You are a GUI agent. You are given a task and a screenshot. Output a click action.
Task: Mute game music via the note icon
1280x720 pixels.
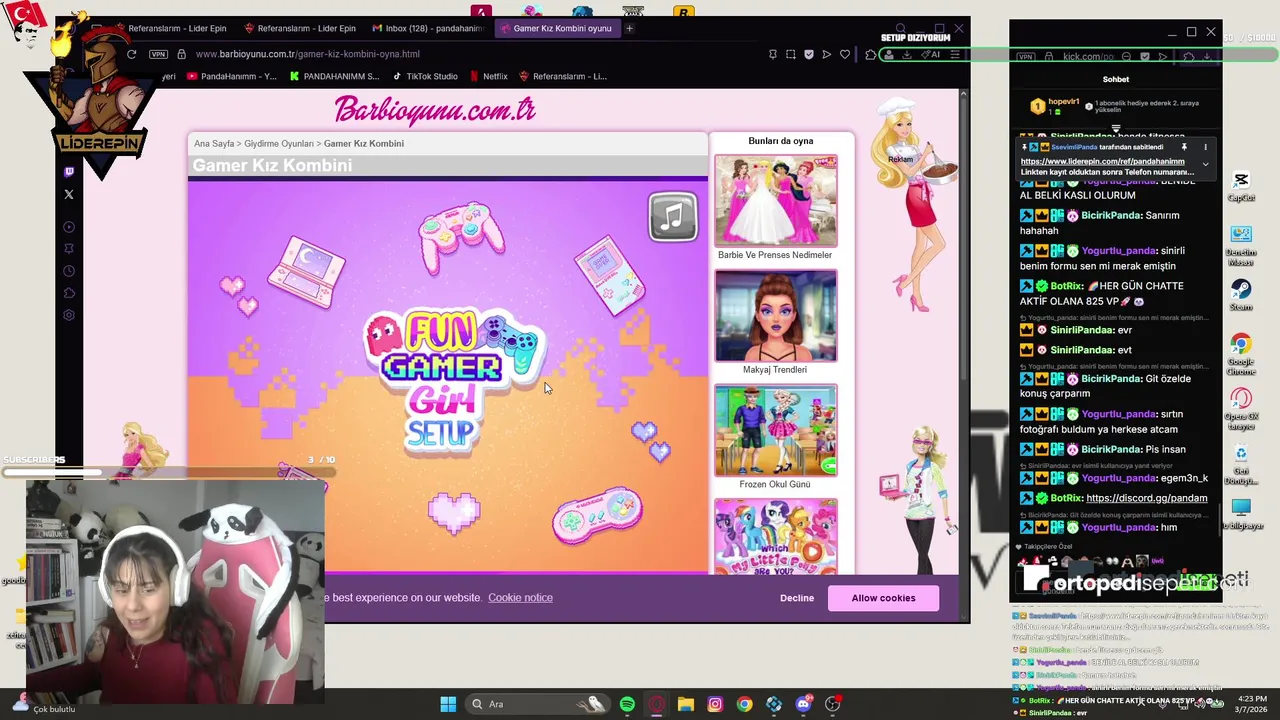click(x=673, y=217)
